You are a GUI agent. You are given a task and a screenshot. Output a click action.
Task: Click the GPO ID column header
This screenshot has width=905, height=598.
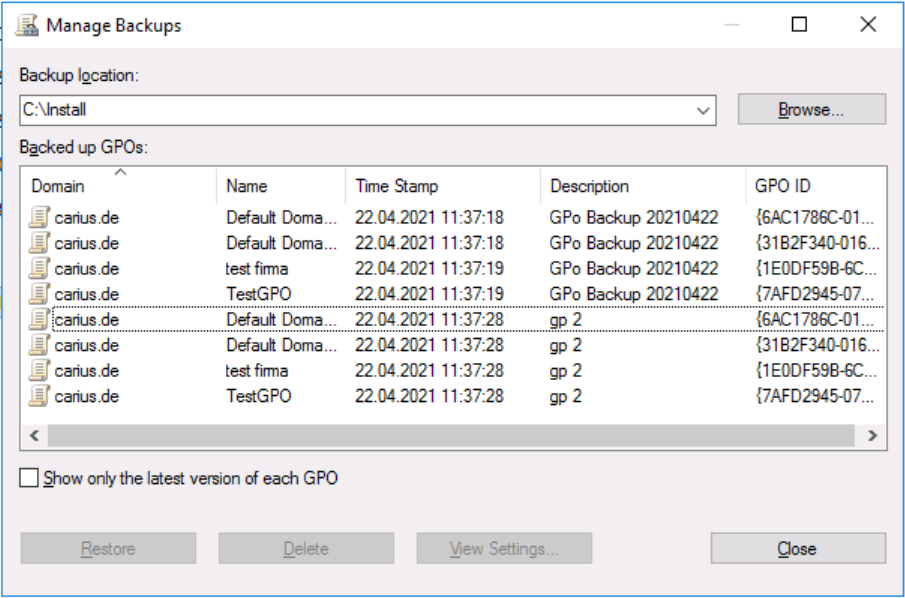tap(816, 186)
